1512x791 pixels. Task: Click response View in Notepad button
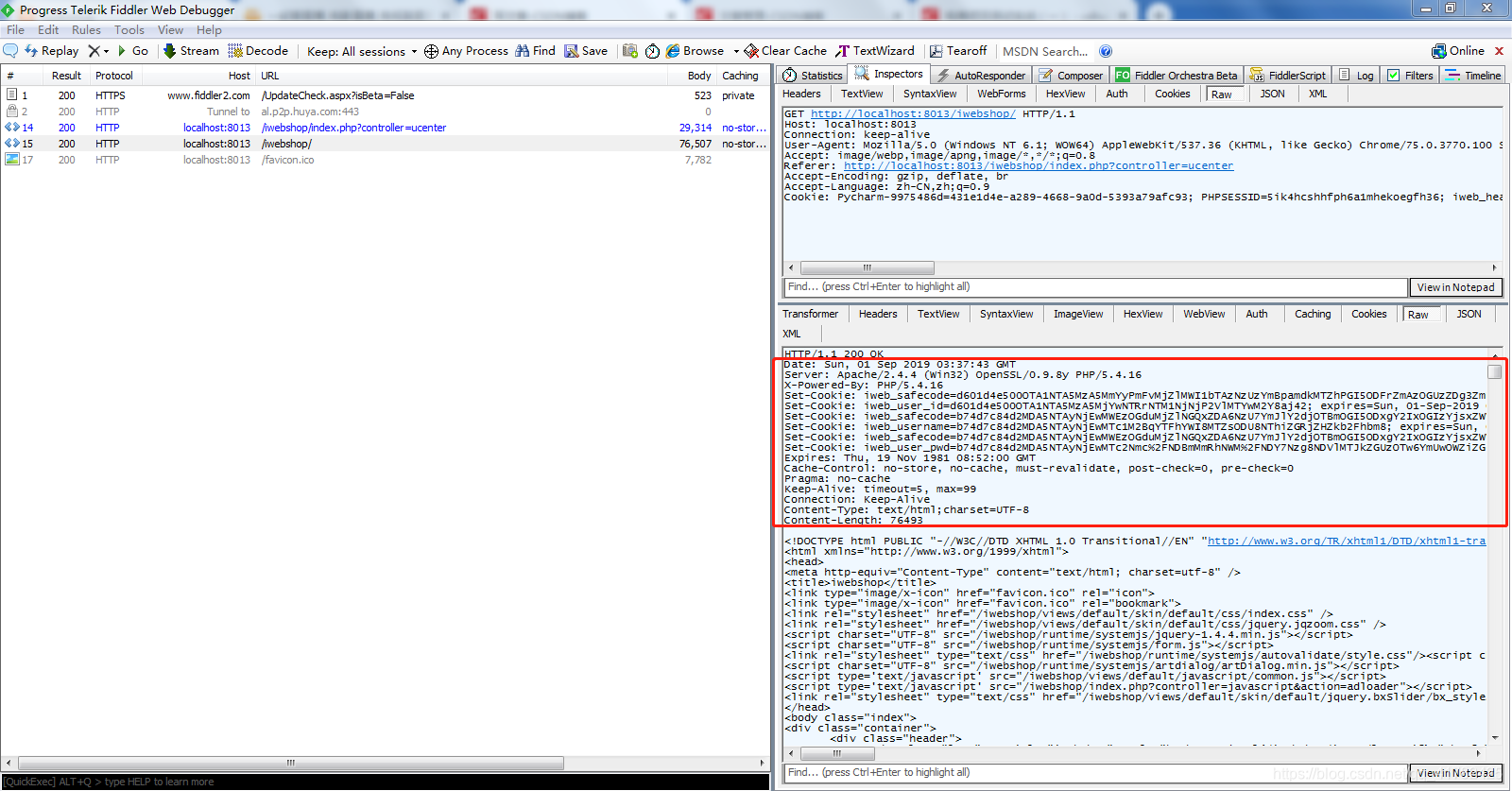coord(1455,773)
